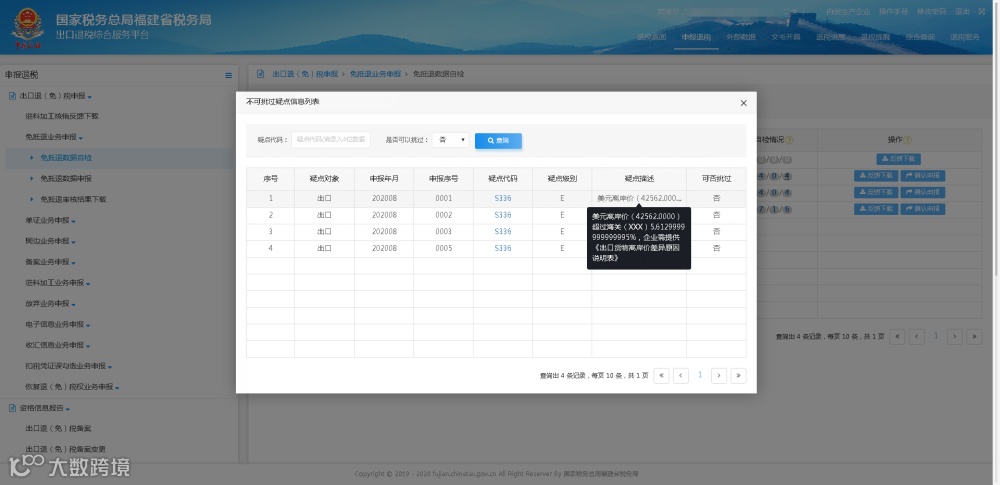1000x485 pixels.
Task: Open S336 link in row 0005
Action: click(503, 248)
